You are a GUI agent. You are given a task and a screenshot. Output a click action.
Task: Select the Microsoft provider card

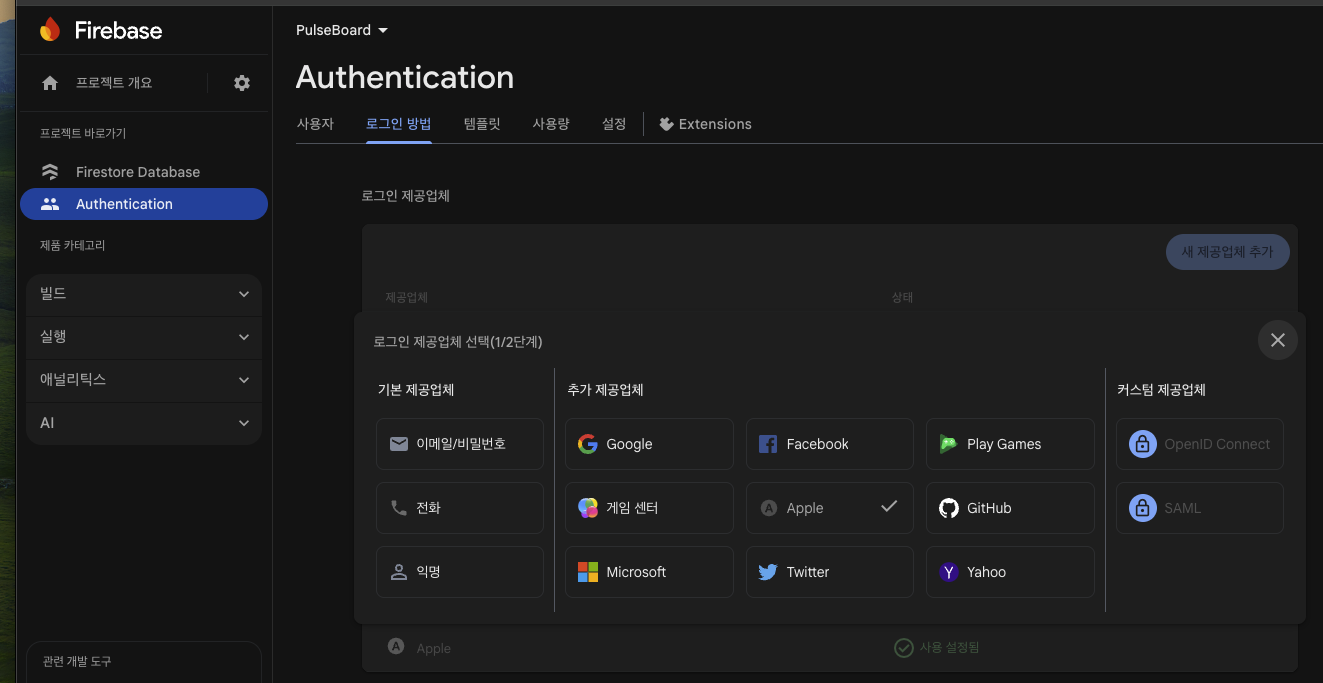pos(649,572)
